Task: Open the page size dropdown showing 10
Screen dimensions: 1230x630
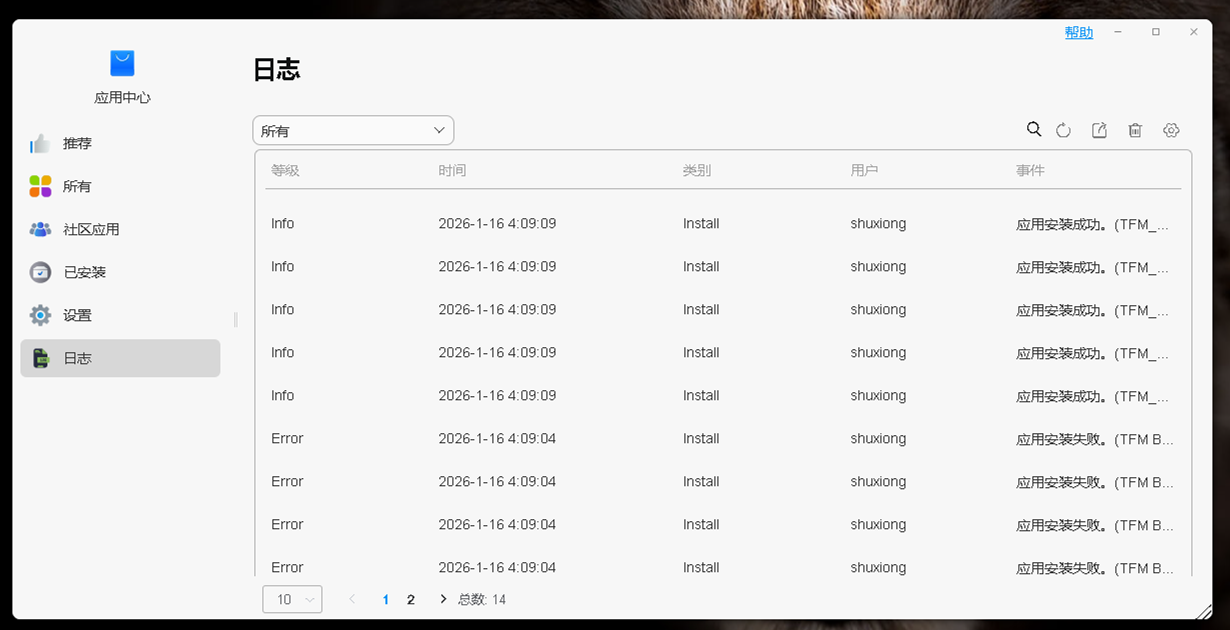Action: click(x=292, y=599)
